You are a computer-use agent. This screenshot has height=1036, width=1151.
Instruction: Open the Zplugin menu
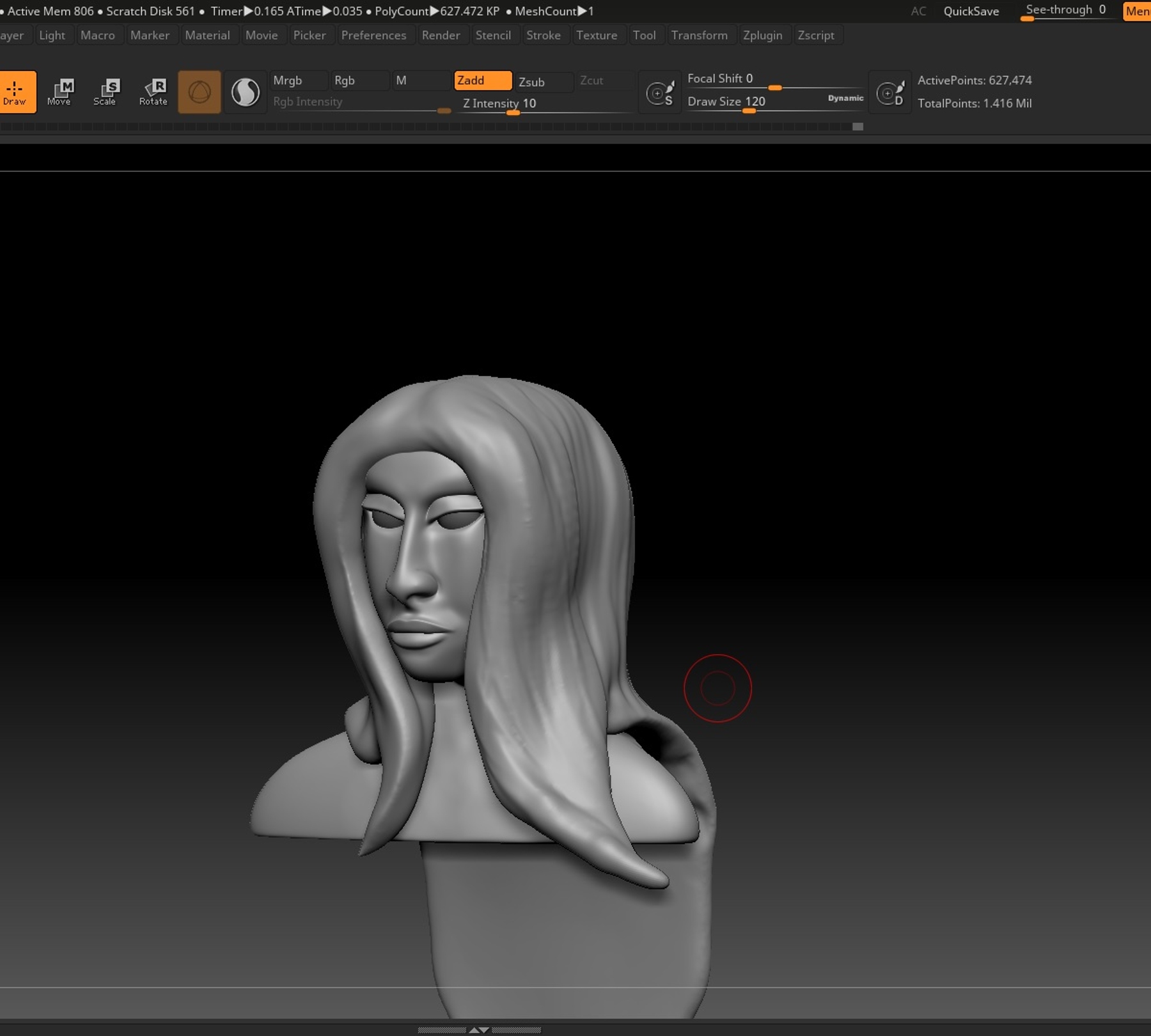point(764,35)
